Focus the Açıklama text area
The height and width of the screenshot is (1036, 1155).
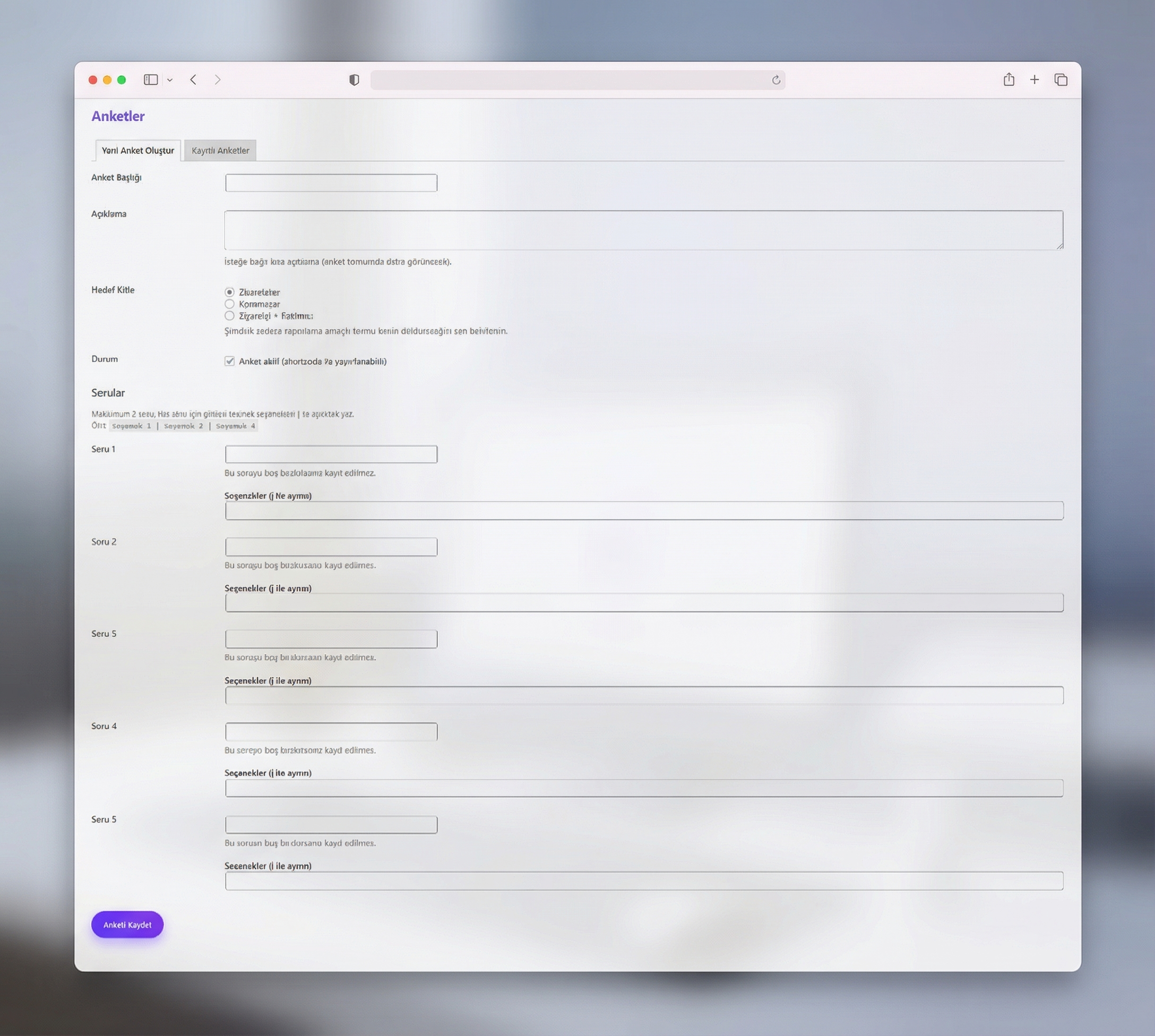point(643,230)
